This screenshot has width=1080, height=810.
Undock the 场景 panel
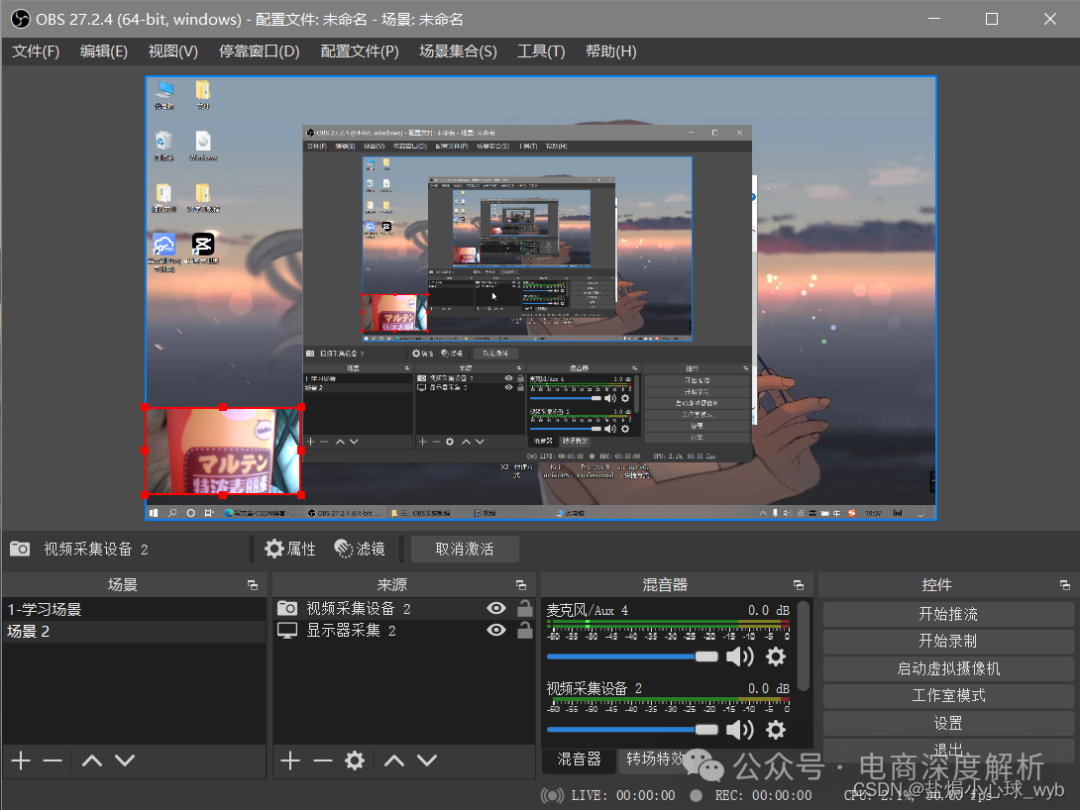[252, 585]
